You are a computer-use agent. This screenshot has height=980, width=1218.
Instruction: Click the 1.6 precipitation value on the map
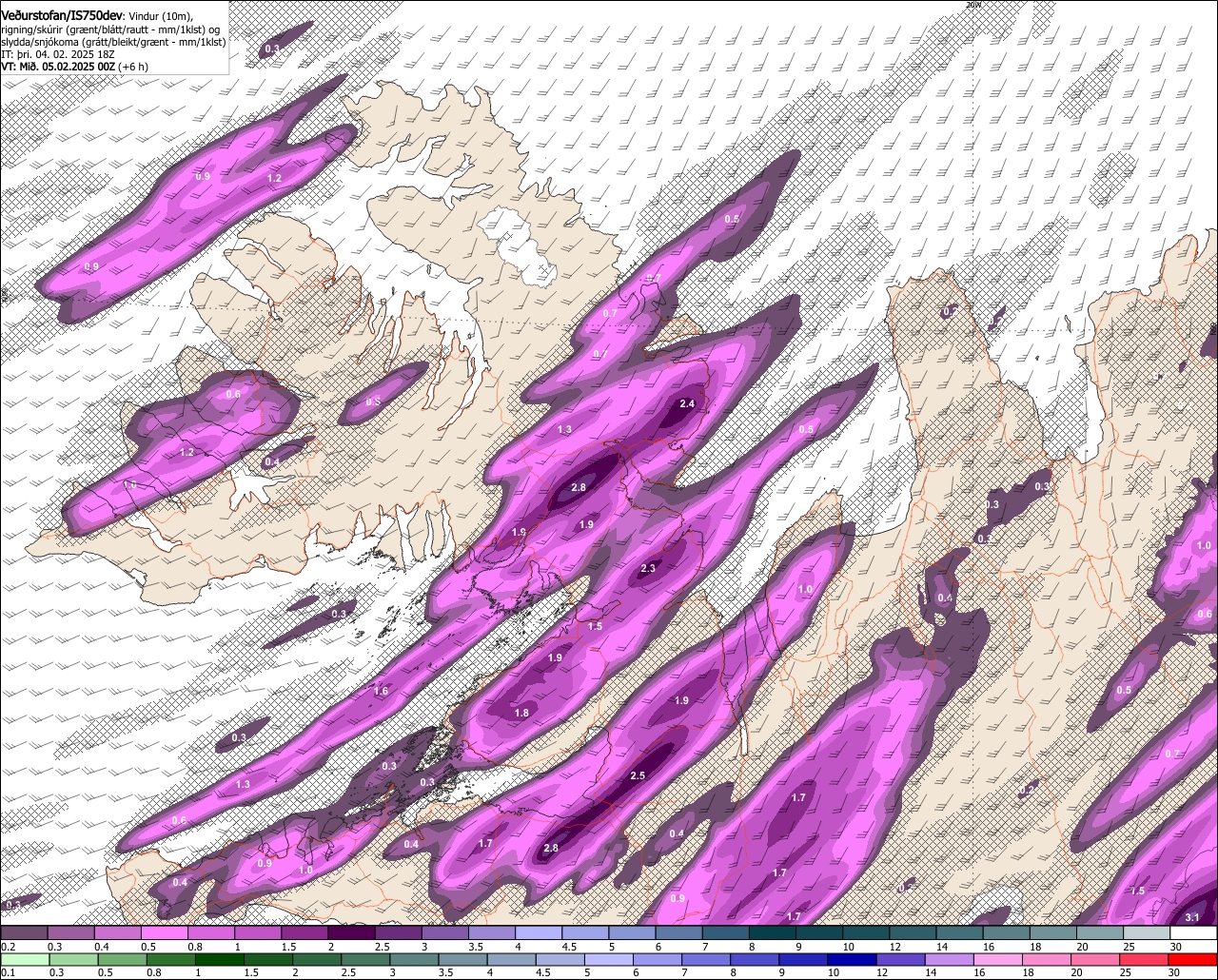(x=381, y=692)
